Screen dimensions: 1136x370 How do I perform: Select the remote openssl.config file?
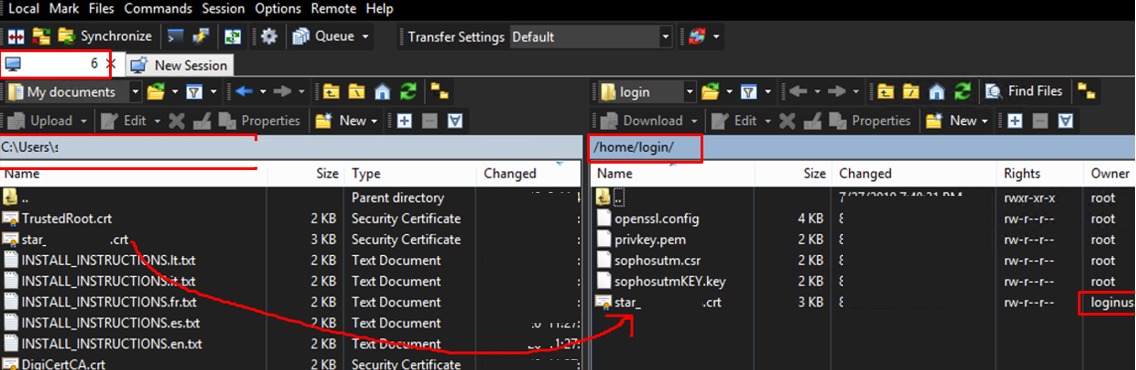tap(656, 219)
